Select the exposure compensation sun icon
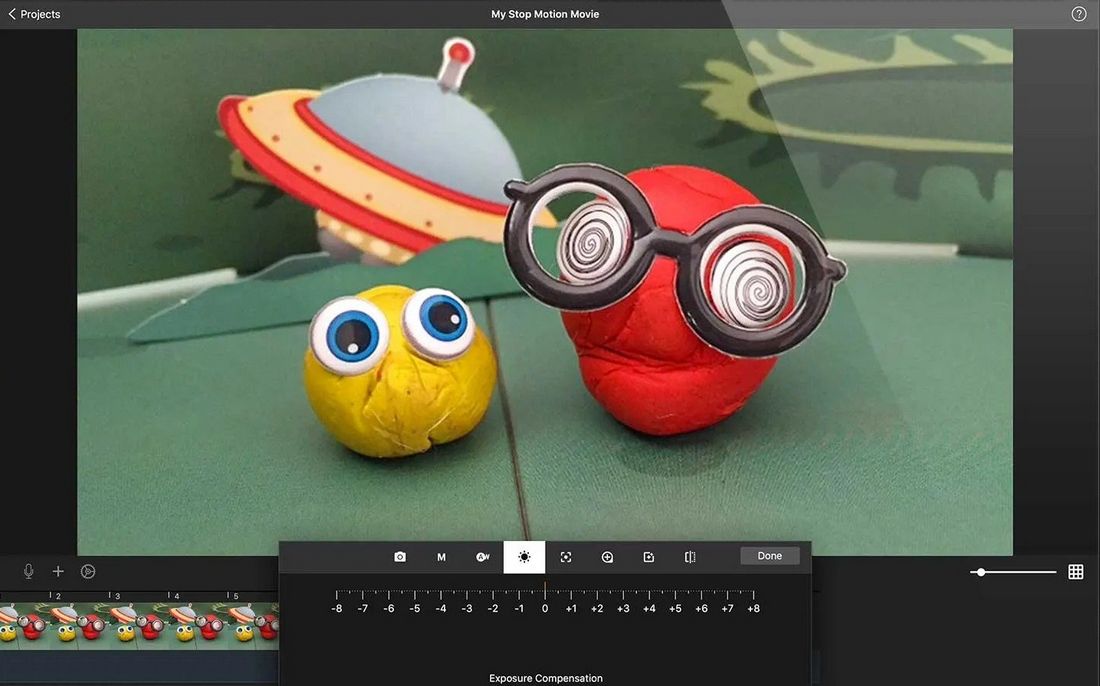Image resolution: width=1100 pixels, height=686 pixels. (x=524, y=557)
